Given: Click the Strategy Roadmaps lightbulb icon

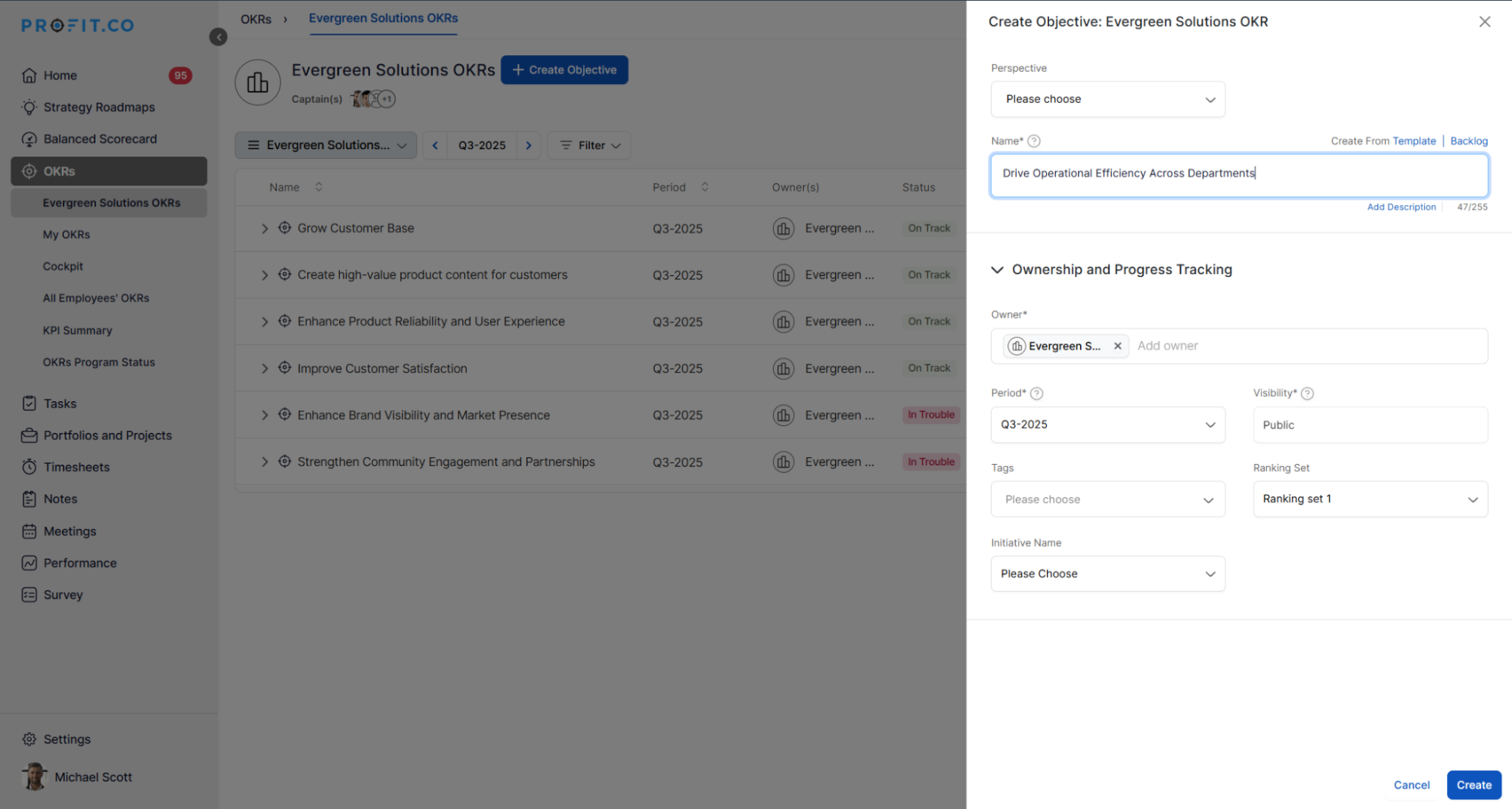Looking at the screenshot, I should coord(29,107).
